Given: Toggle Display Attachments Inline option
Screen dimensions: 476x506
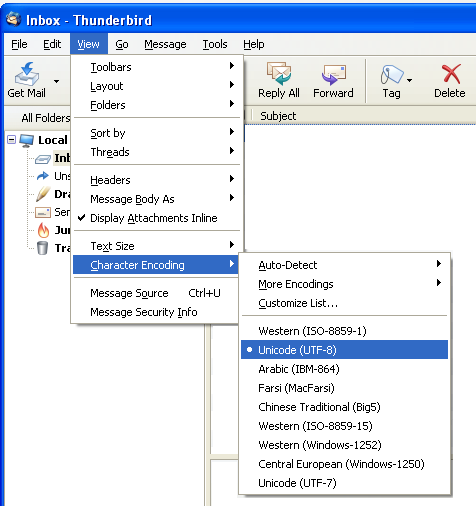Looking at the screenshot, I should 157,218.
